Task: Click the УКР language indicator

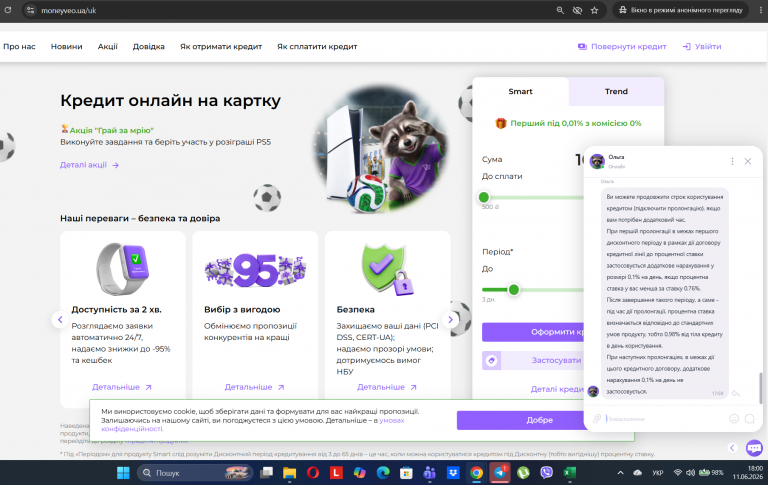Action: [658, 473]
